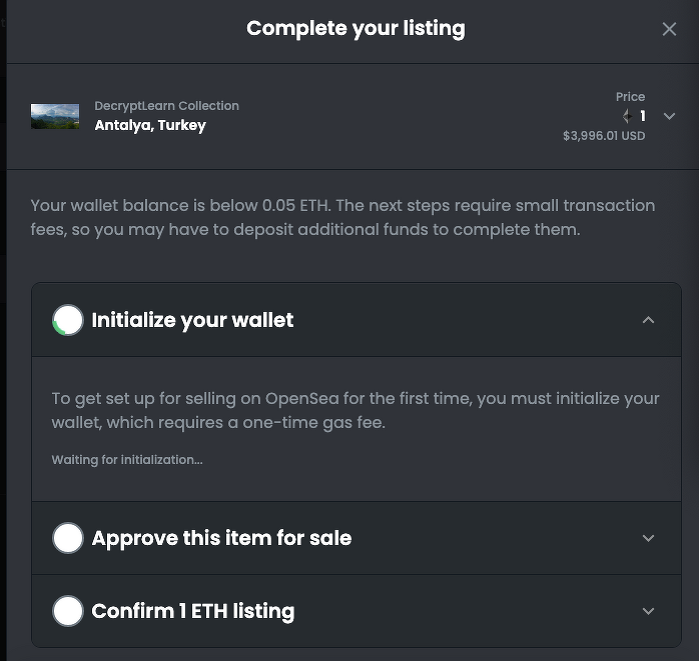Screen dimensions: 699x661
Task: Click the Approve this item status circle
Action: (68, 538)
